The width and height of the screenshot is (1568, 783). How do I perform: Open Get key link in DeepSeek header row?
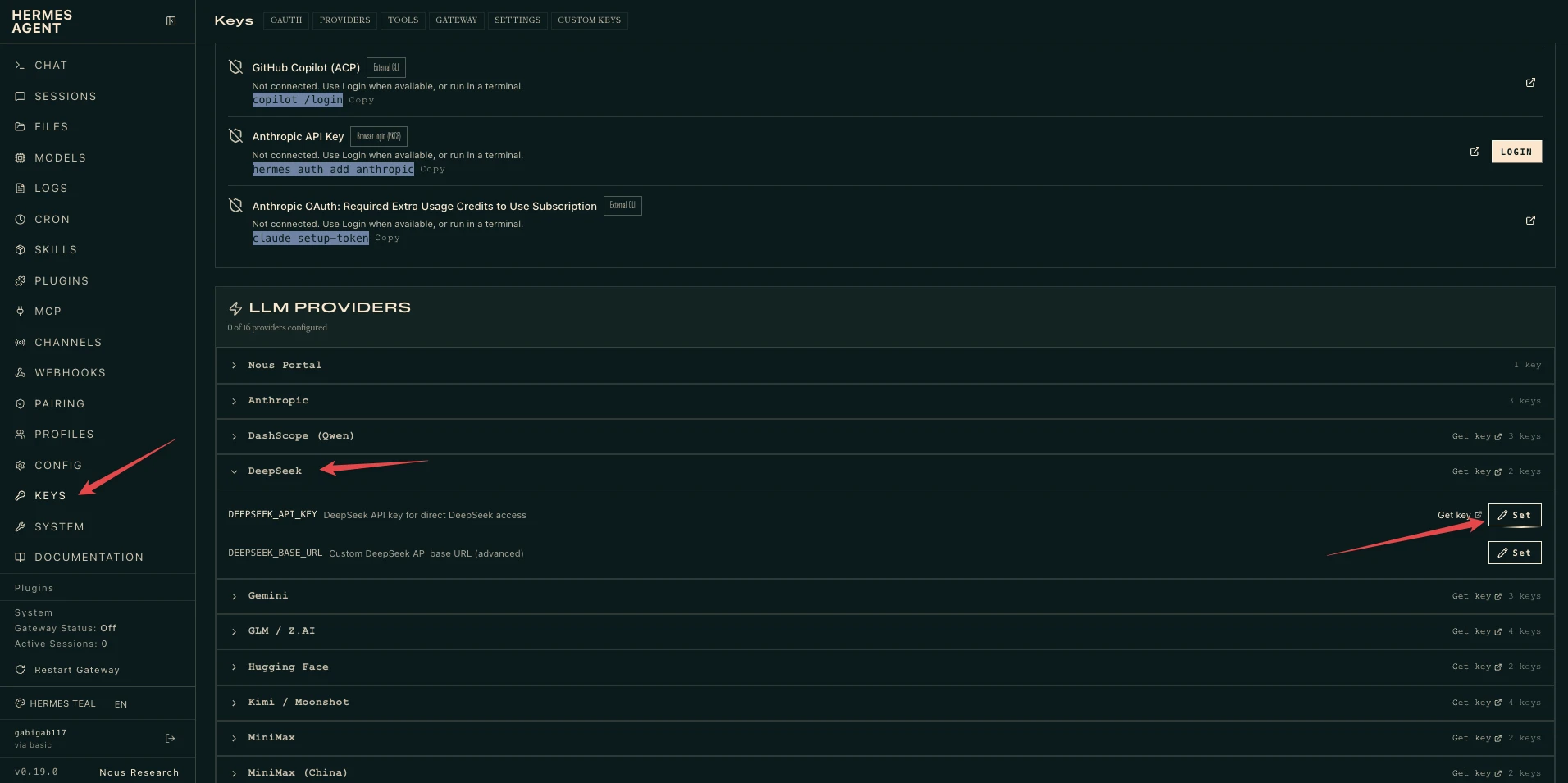pyautogui.click(x=1477, y=471)
